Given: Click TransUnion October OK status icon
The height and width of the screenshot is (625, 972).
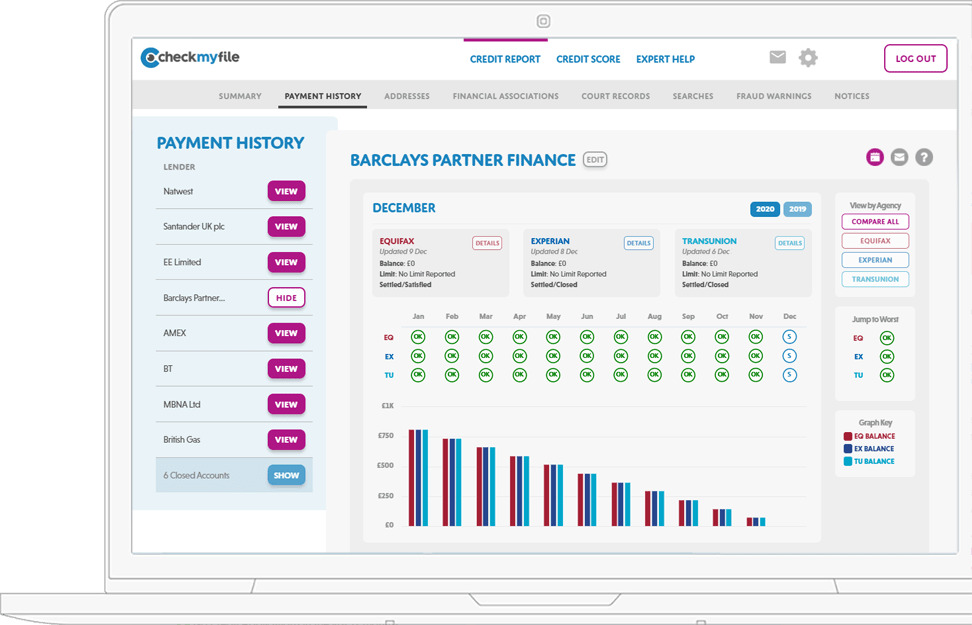Looking at the screenshot, I should click(722, 375).
